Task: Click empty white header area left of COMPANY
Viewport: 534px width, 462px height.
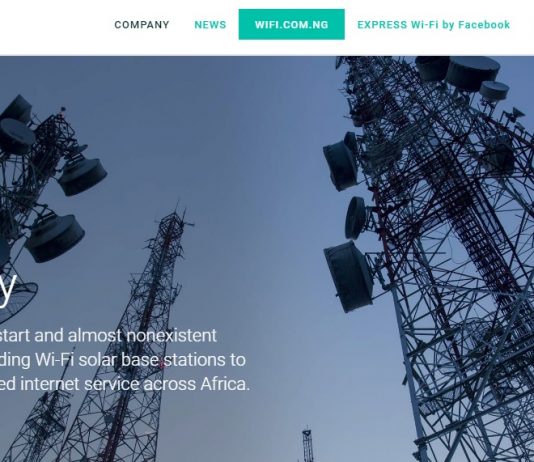Action: point(54,26)
